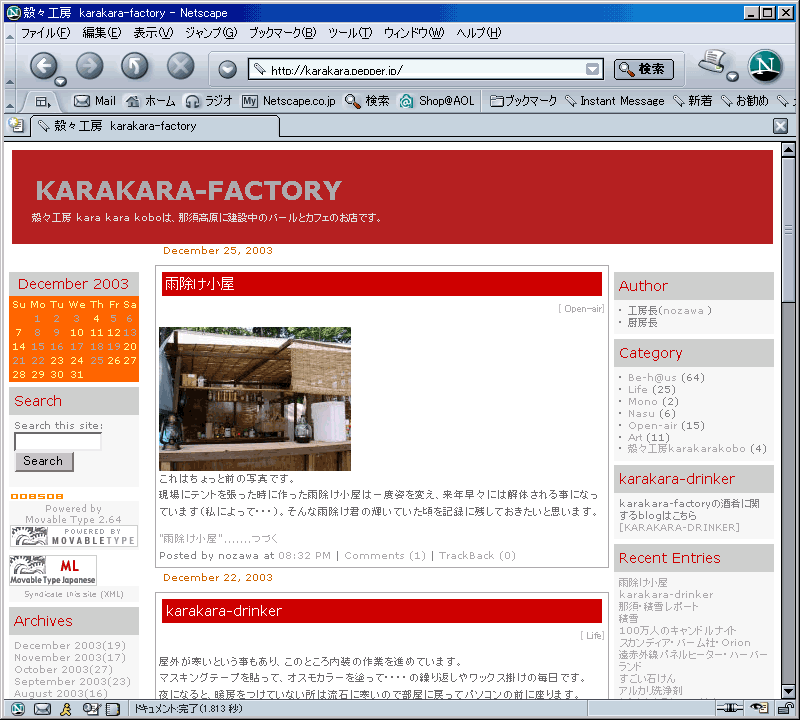This screenshot has width=800, height=720.
Task: Open the Be-h@us category link
Action: [x=652, y=378]
